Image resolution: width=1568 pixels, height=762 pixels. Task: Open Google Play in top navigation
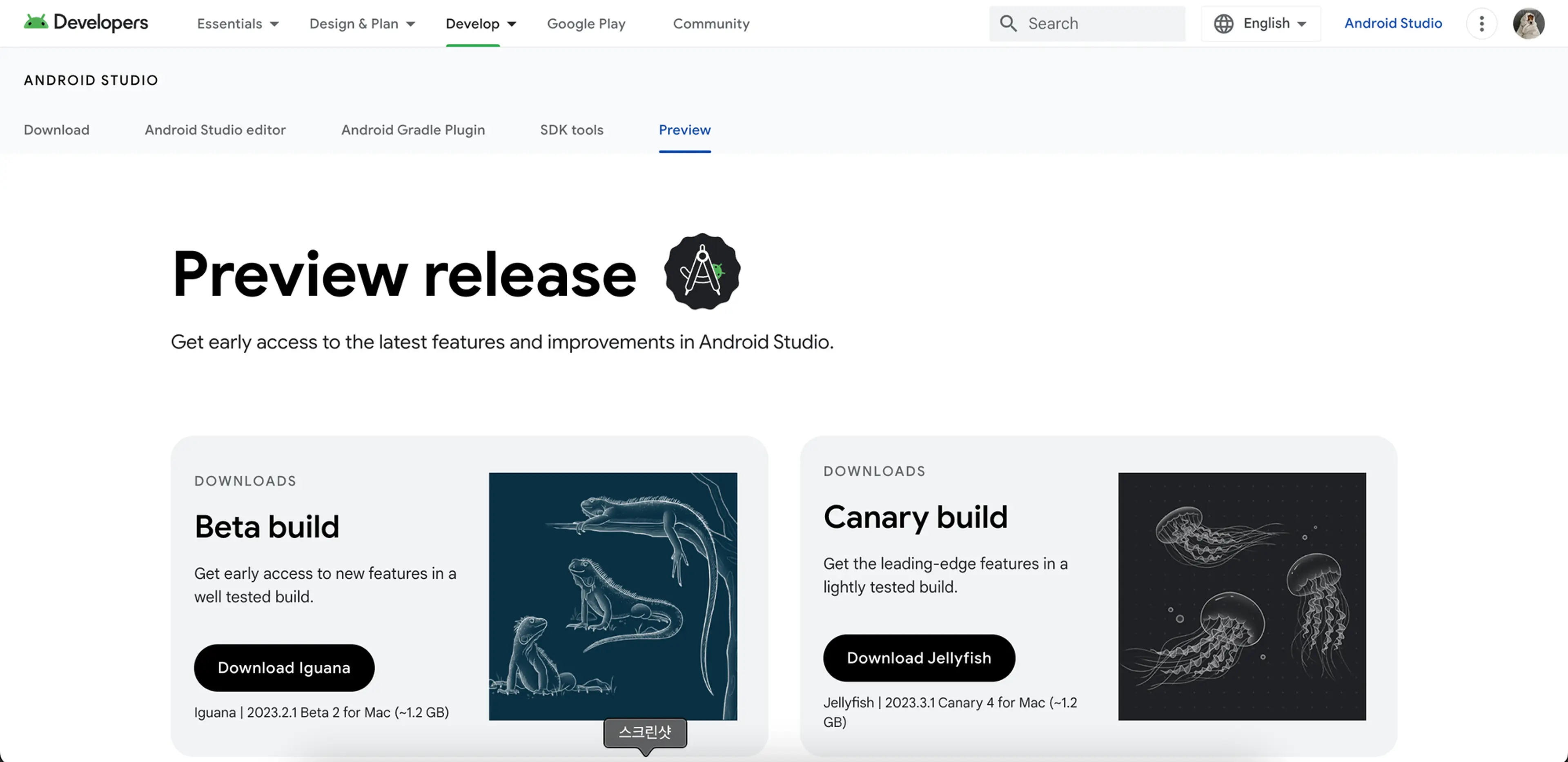pos(586,24)
